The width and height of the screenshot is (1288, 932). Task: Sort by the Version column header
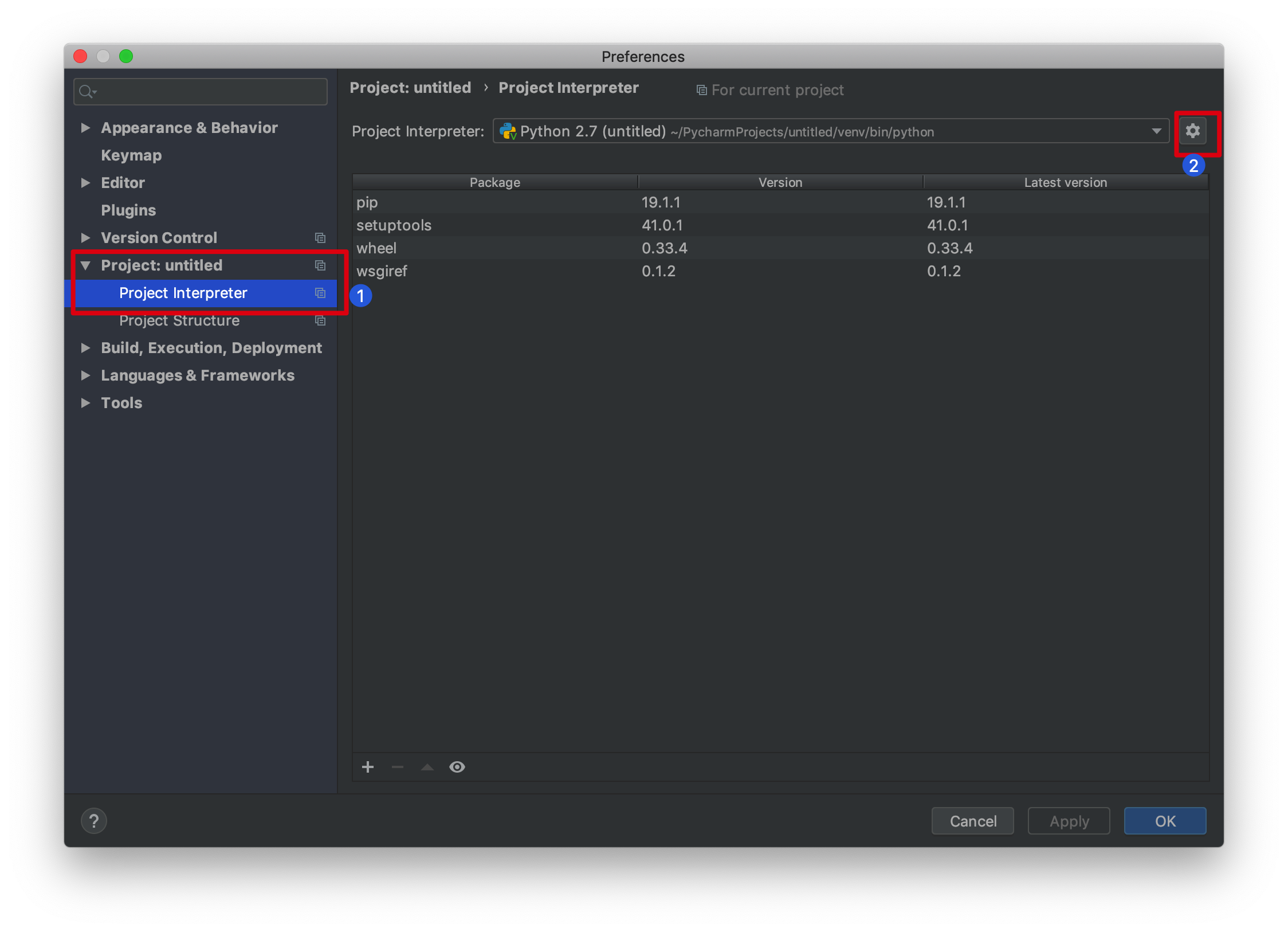780,182
